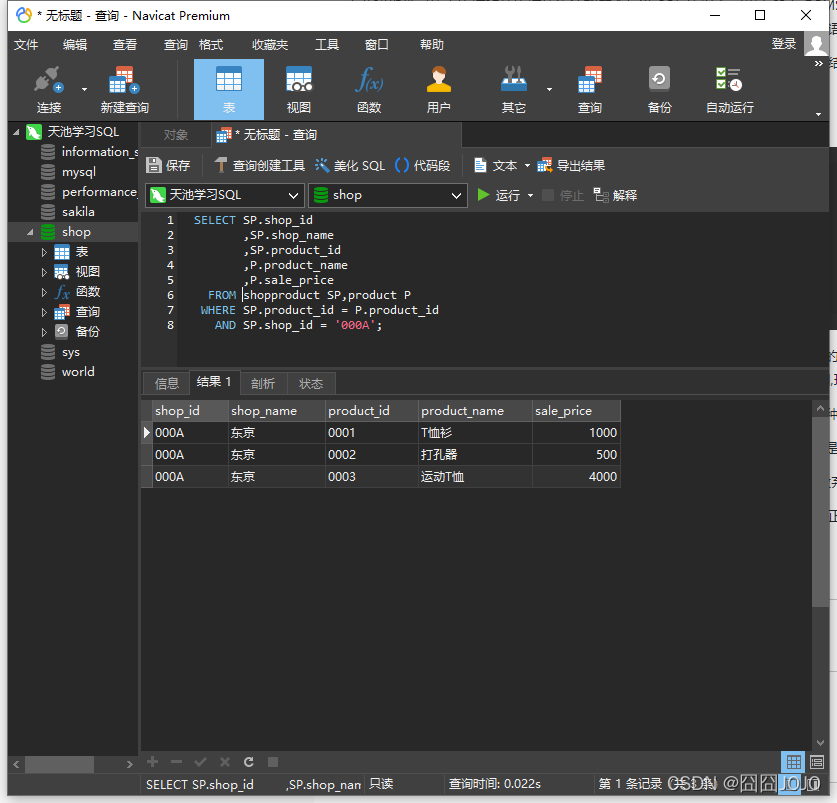Click the refresh icon below results grid
837x803 pixels.
coord(249,762)
